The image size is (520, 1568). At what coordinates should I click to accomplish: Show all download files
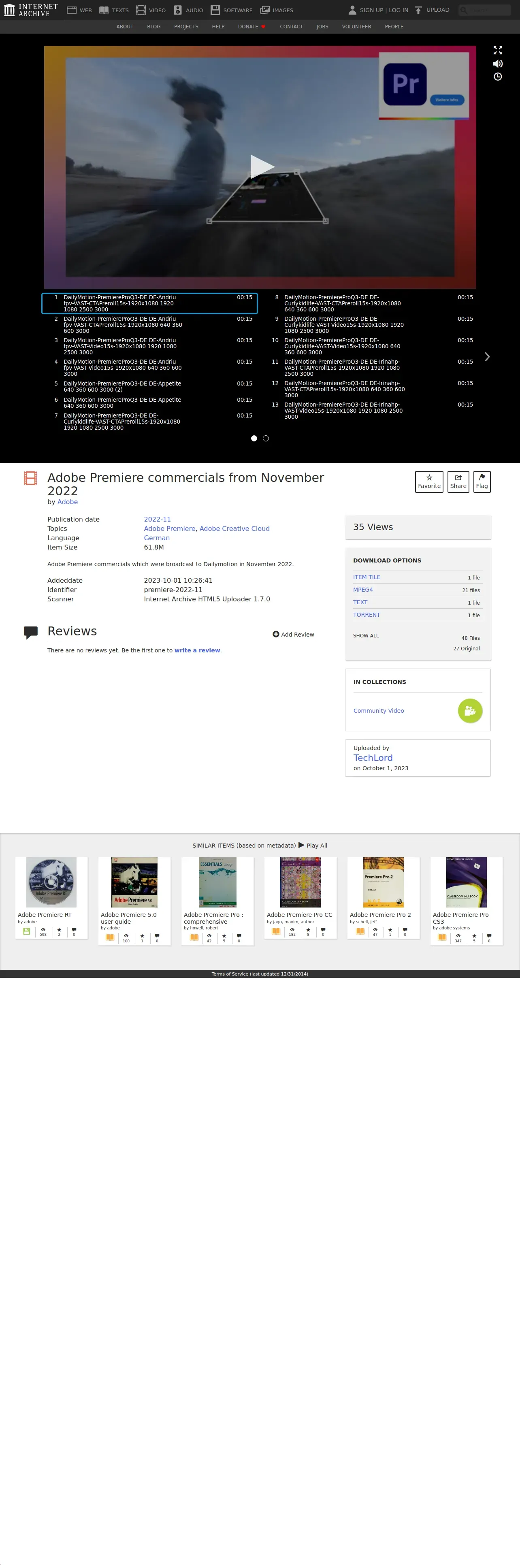[x=366, y=635]
